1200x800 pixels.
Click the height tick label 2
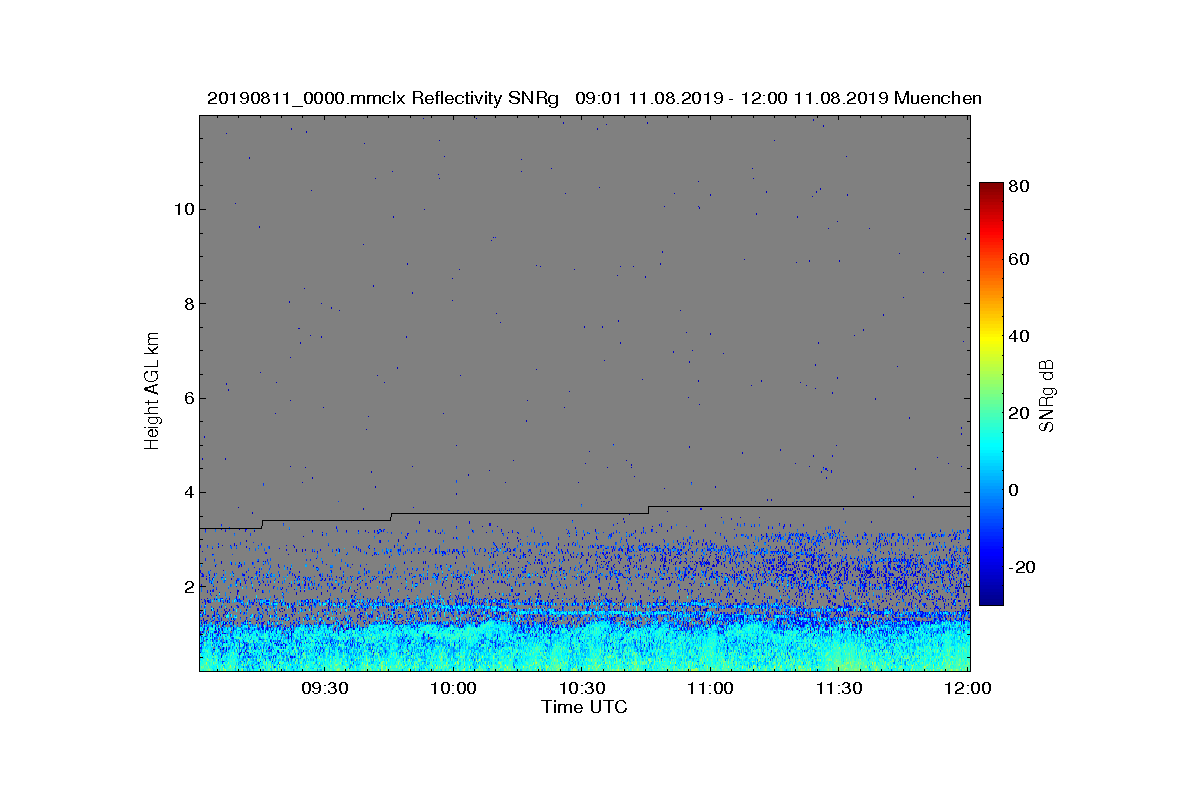point(188,586)
